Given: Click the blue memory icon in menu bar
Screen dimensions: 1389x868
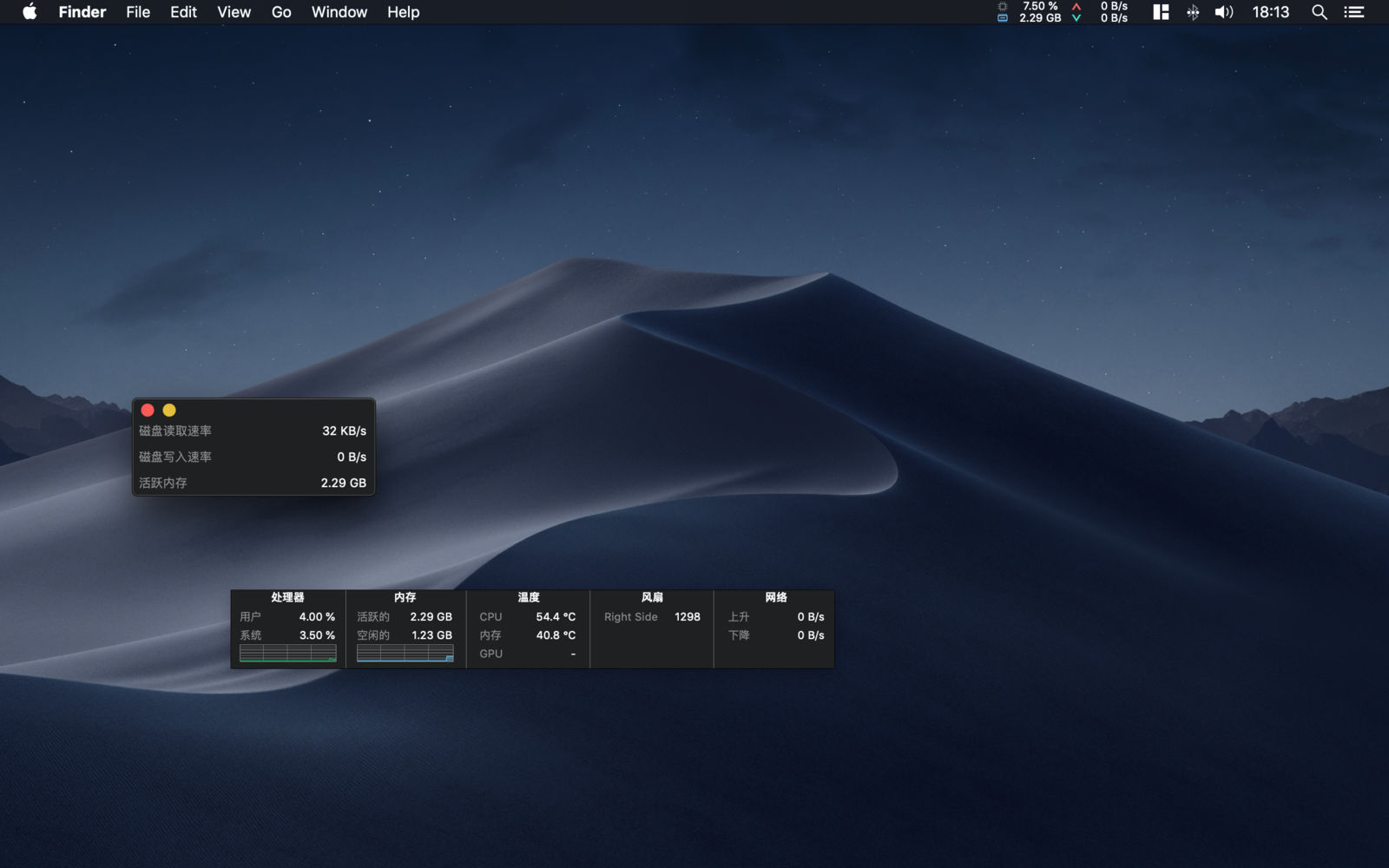Looking at the screenshot, I should (1003, 18).
